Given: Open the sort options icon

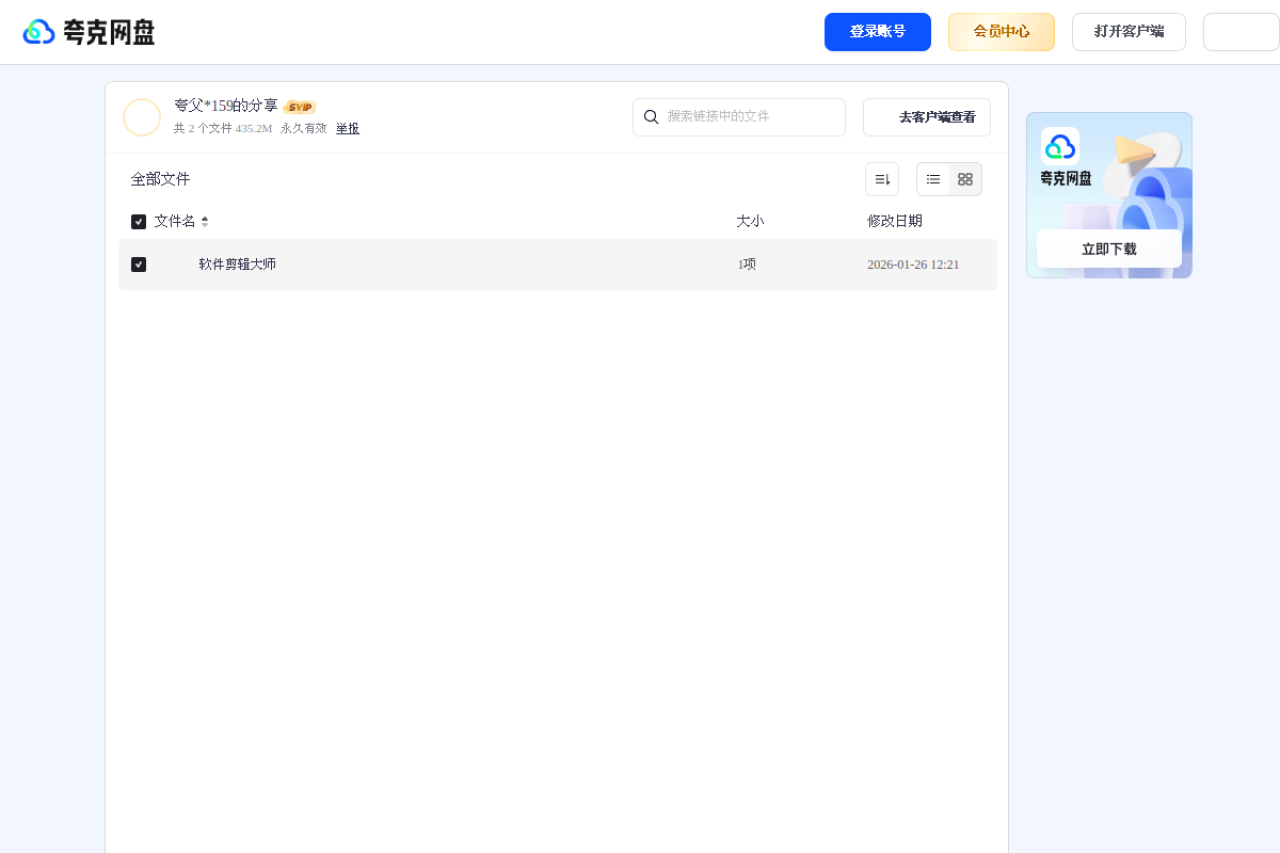Looking at the screenshot, I should (x=881, y=178).
